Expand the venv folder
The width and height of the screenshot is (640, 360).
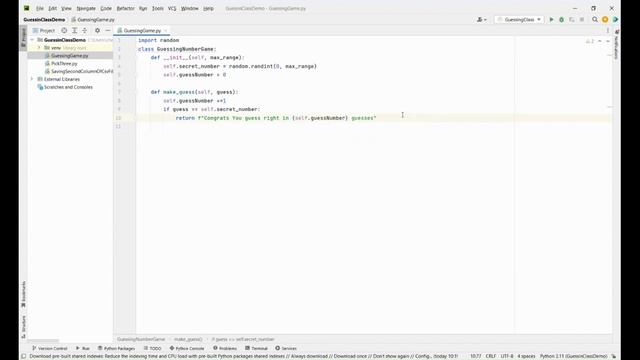pyautogui.click(x=39, y=48)
